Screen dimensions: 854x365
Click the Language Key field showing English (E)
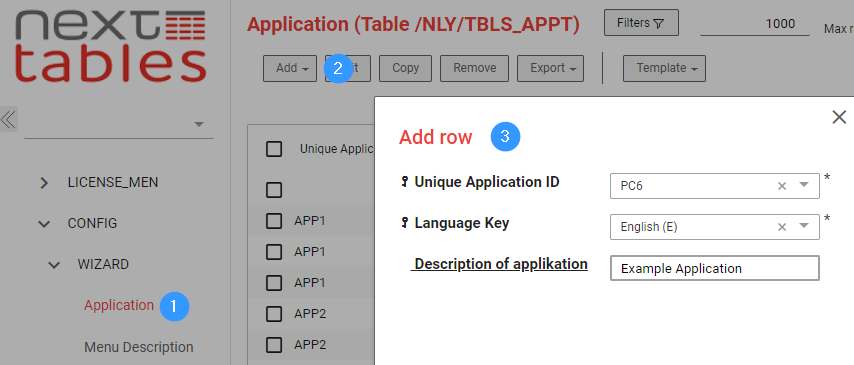715,227
